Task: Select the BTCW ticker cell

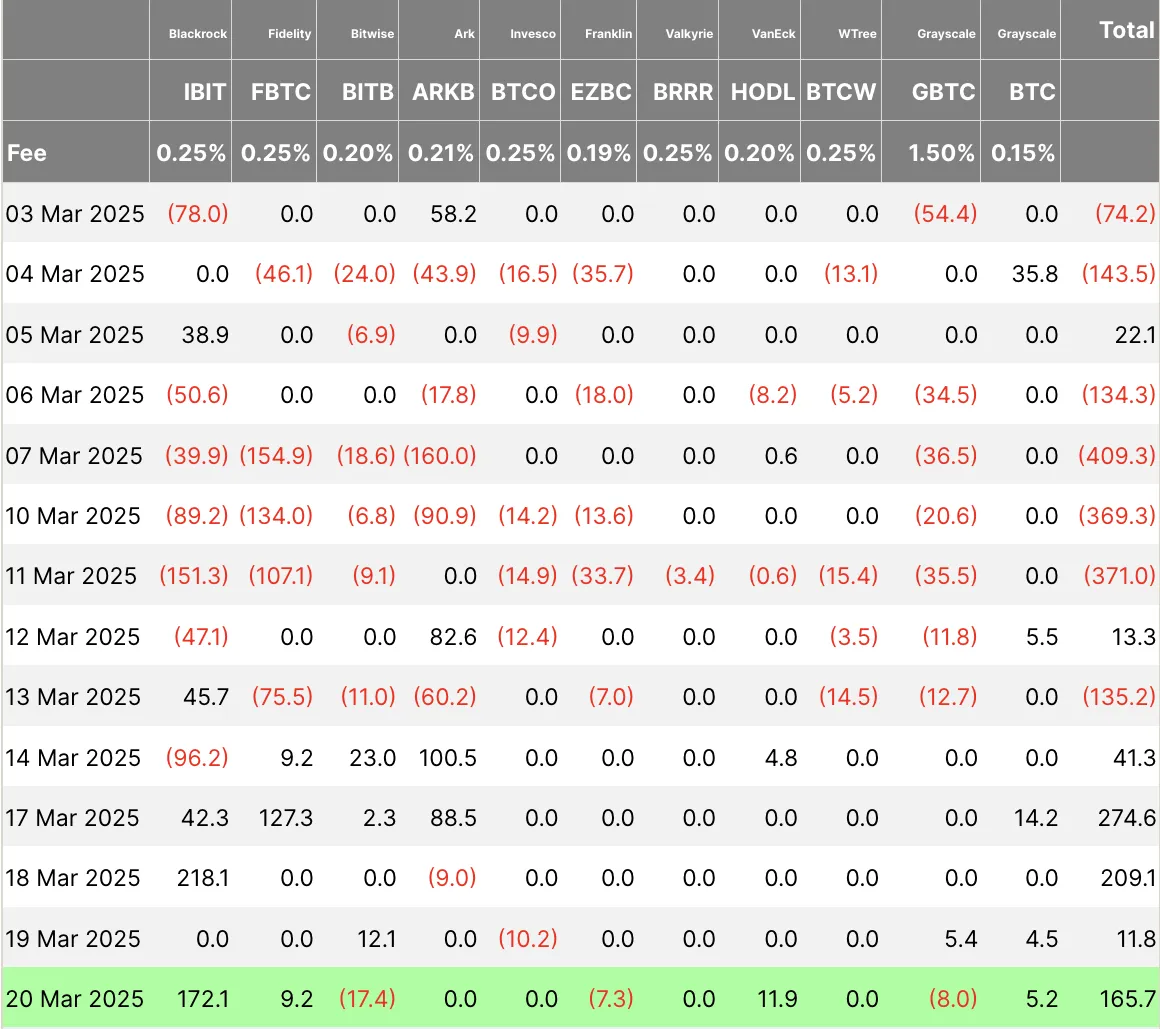Action: tap(841, 92)
